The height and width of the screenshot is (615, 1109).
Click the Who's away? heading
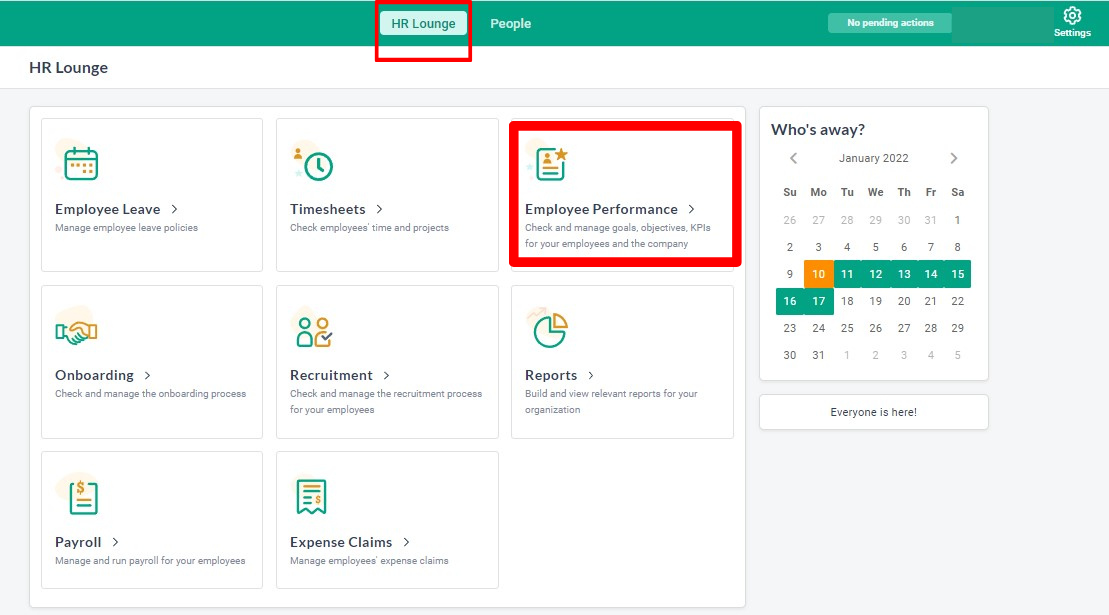[x=818, y=129]
